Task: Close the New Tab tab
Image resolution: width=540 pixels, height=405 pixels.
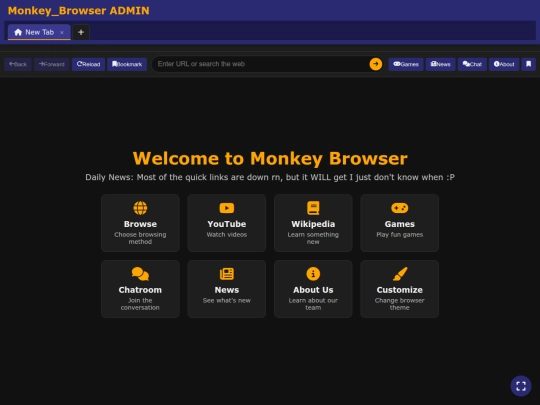Action: point(62,32)
